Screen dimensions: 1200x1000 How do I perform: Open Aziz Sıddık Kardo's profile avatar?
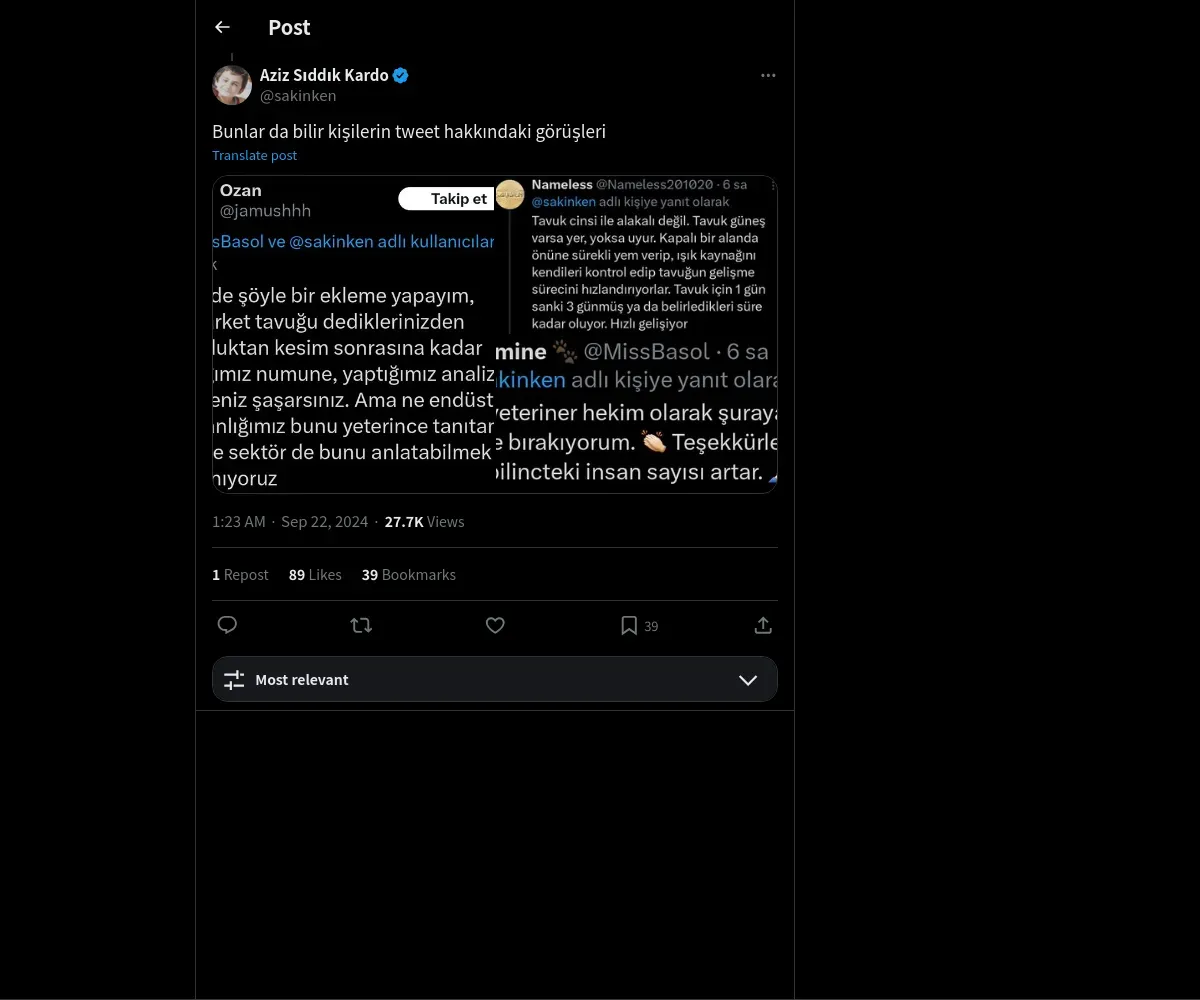pos(232,85)
